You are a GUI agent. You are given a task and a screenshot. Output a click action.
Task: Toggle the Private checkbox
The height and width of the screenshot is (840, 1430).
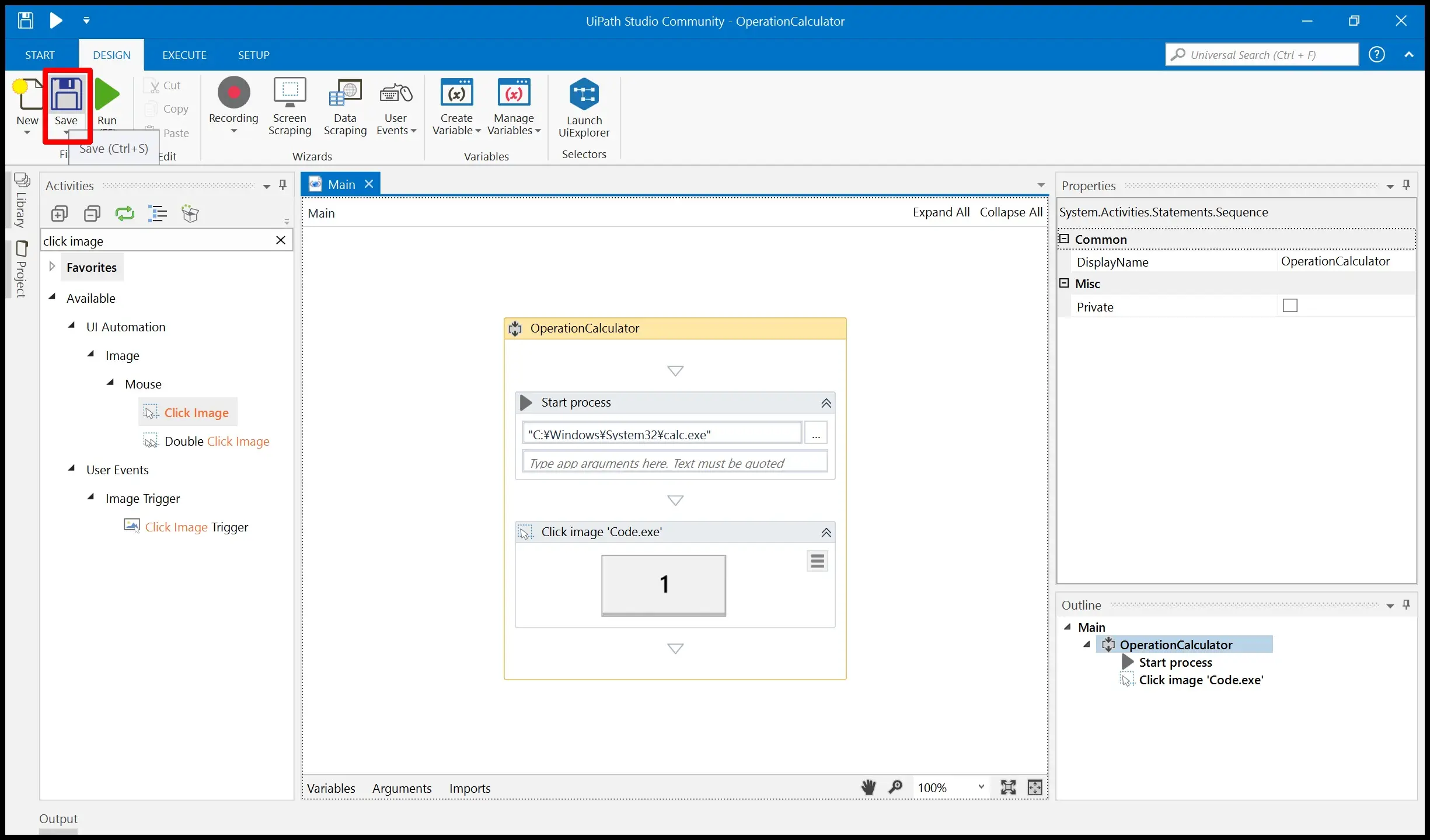pos(1290,306)
